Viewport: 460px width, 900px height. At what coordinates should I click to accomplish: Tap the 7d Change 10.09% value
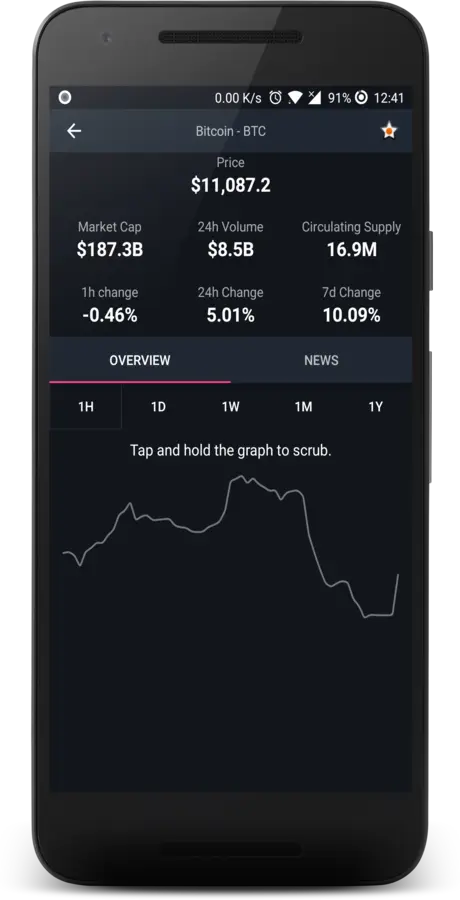coord(351,315)
